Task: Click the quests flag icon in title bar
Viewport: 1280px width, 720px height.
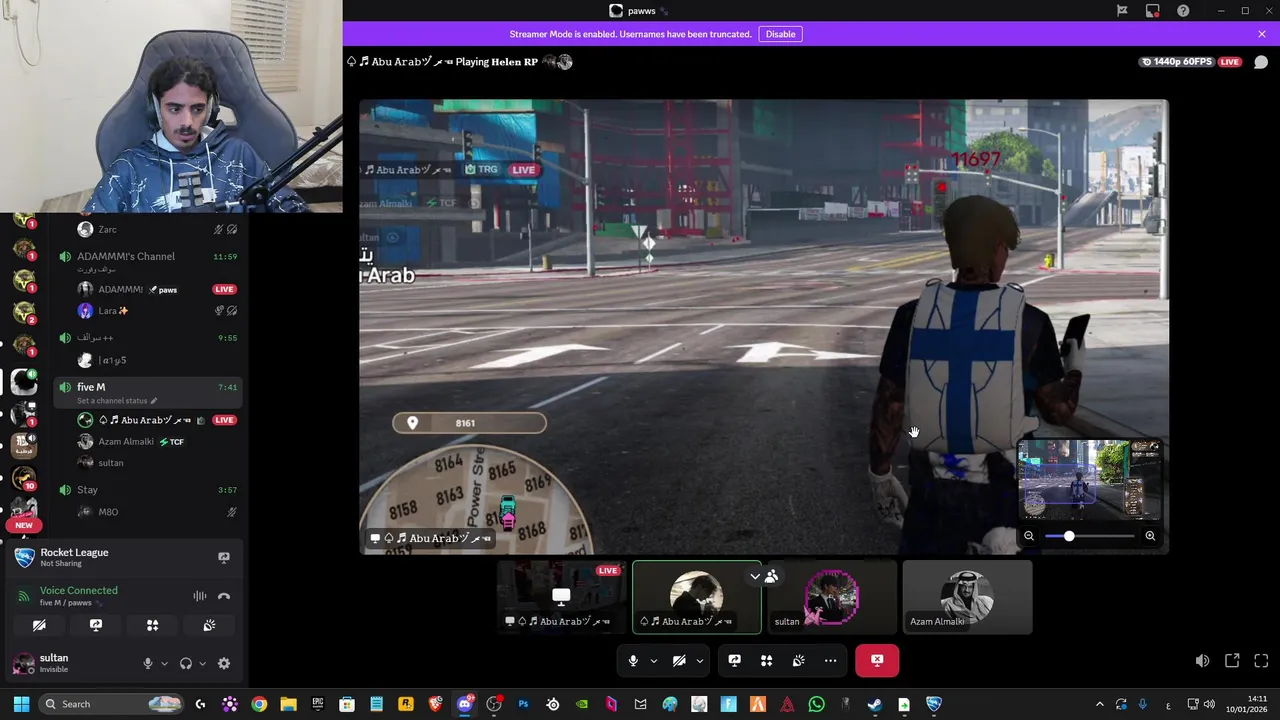Action: point(1122,11)
